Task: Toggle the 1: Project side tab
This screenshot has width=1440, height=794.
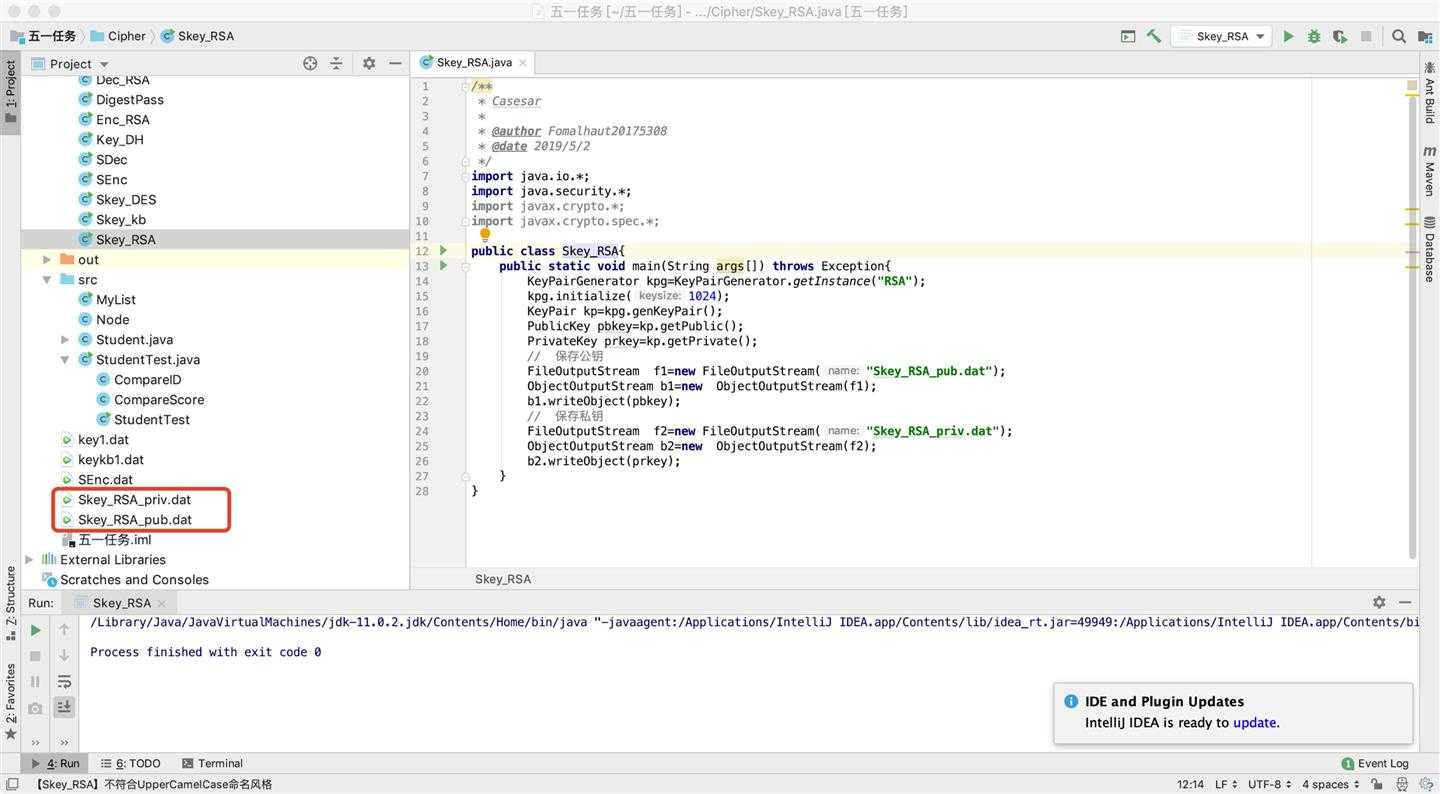Action: click(10, 91)
